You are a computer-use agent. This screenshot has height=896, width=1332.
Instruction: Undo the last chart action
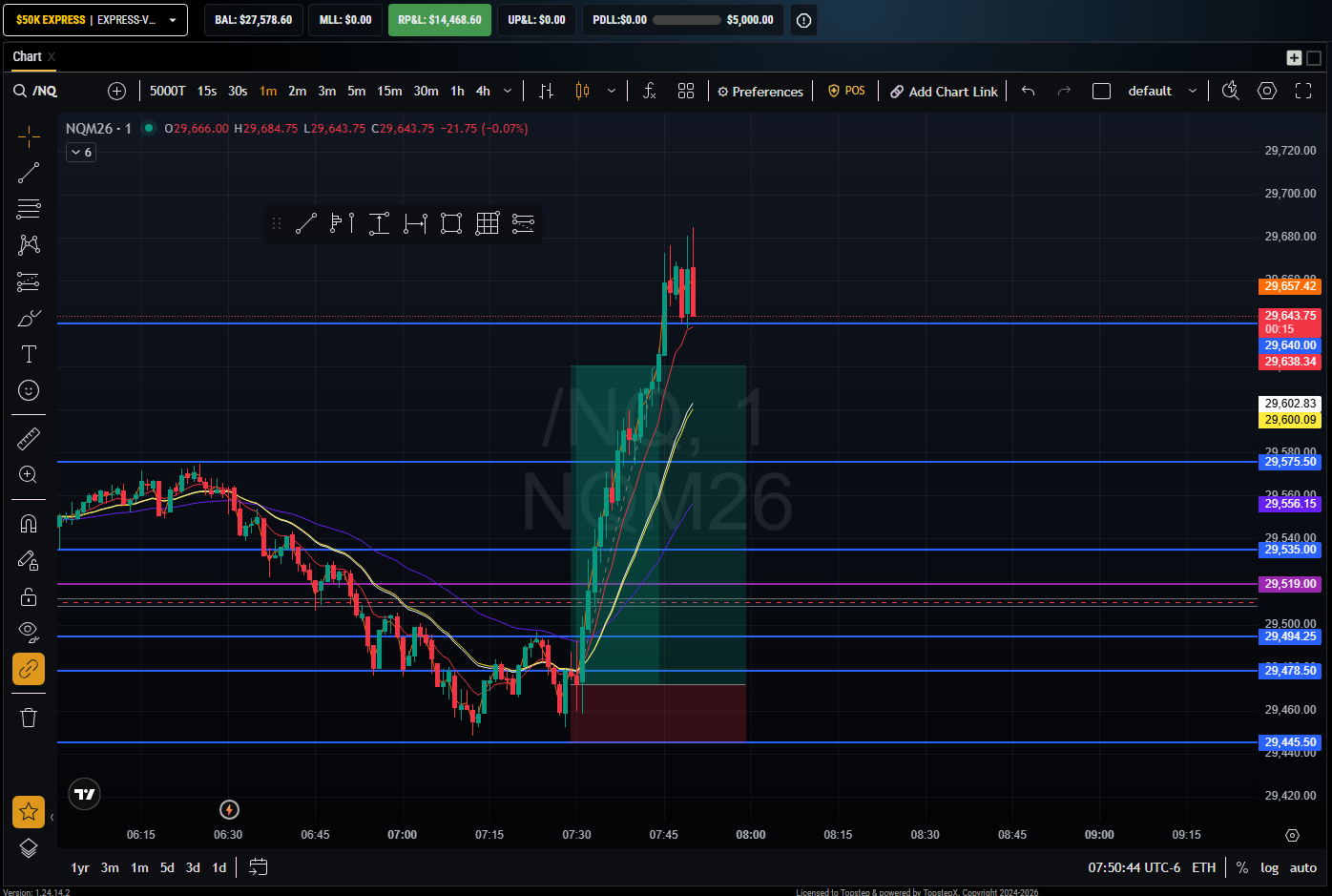coord(1028,91)
